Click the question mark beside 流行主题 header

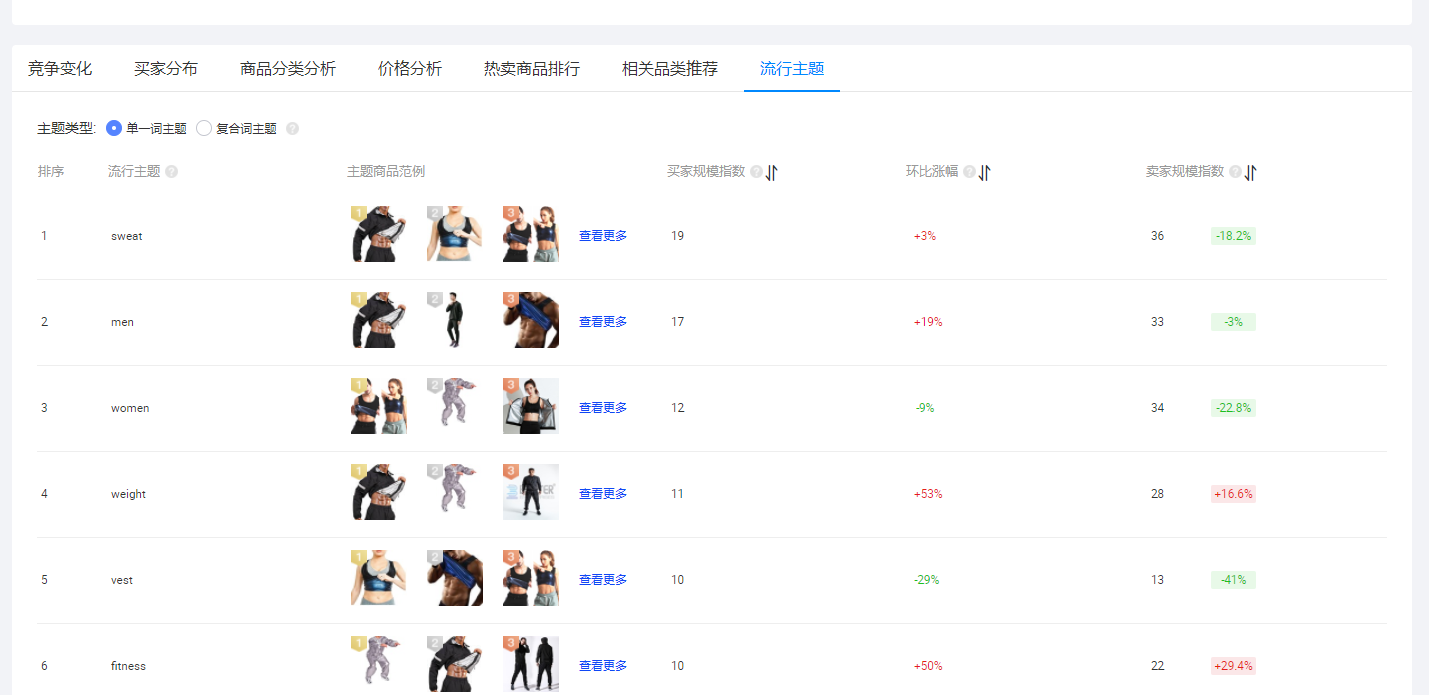[x=171, y=171]
